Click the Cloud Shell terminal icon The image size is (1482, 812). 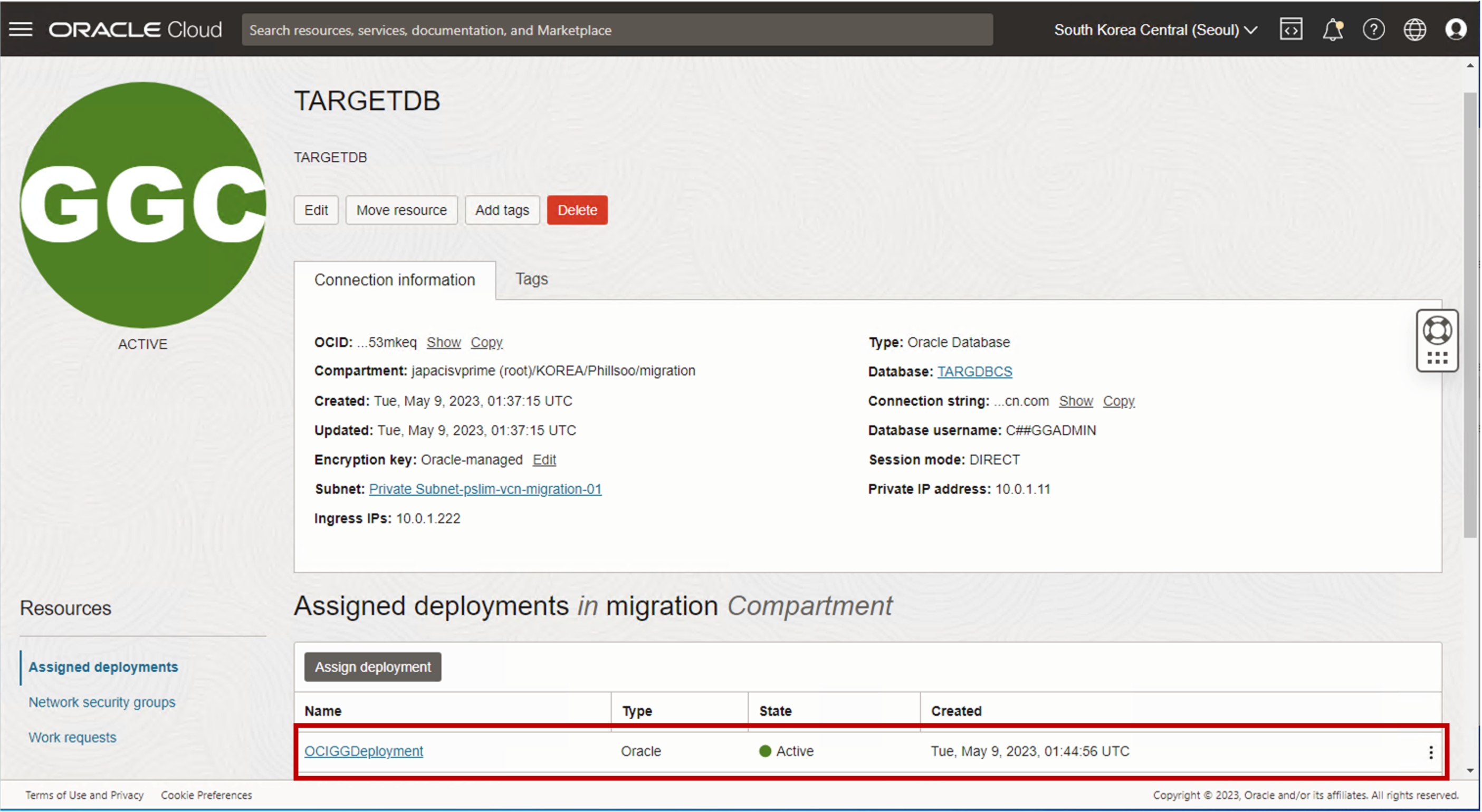[1291, 29]
